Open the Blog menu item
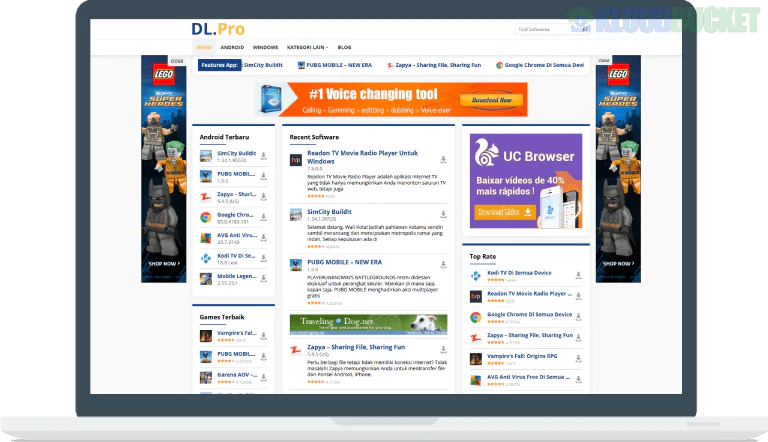 click(344, 47)
